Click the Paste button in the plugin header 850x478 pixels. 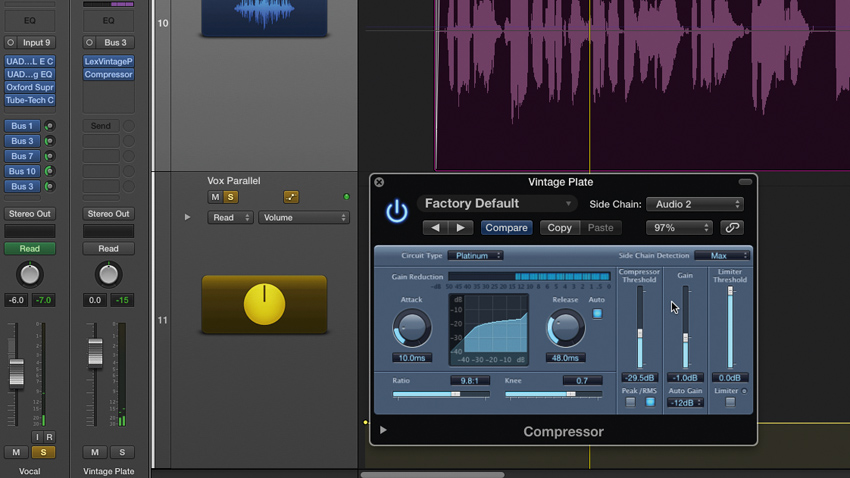[x=601, y=228]
